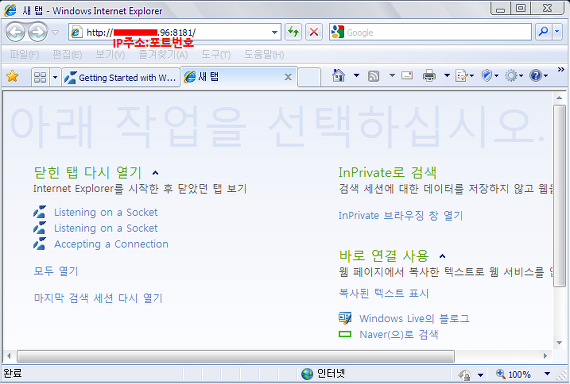Viewport: 570px width, 384px height.
Task: Go to home page via Home icon
Action: pyautogui.click(x=338, y=76)
